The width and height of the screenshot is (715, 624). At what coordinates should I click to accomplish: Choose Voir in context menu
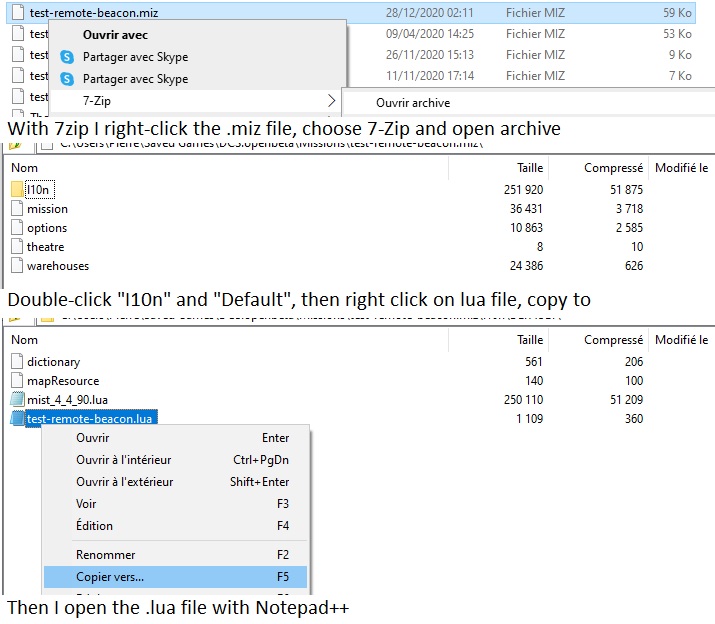click(176, 504)
